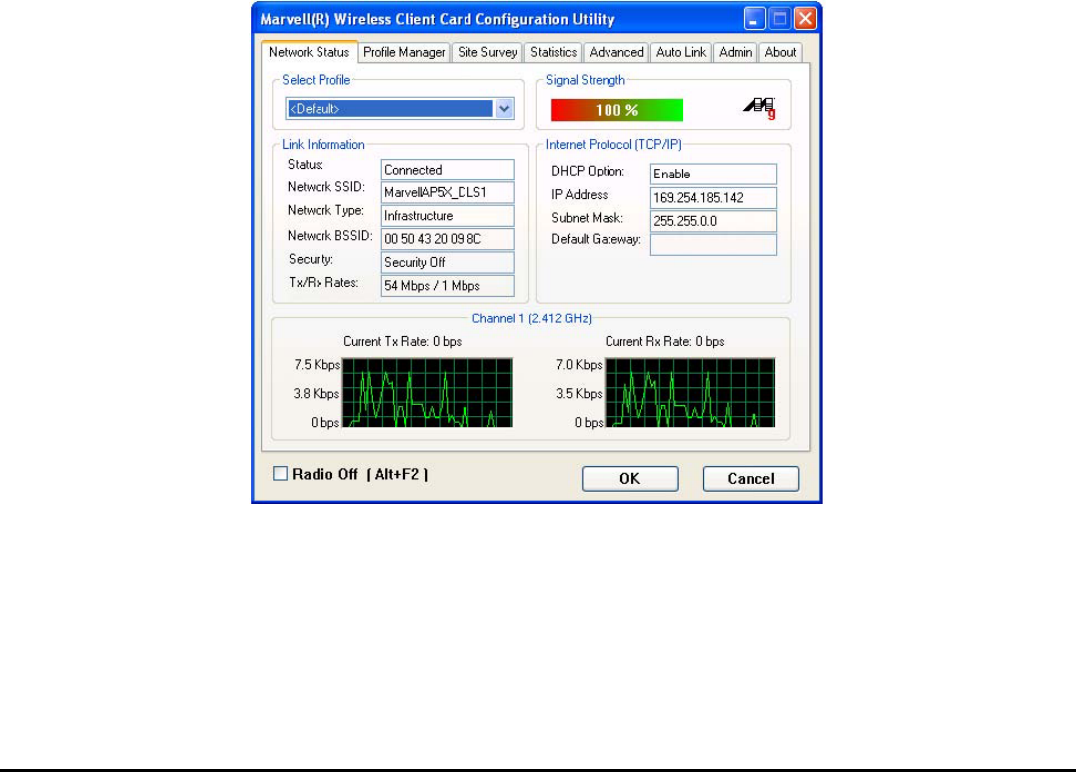Select the IP Address 169.254.185.142 field
The image size is (1076, 772).
(713, 198)
